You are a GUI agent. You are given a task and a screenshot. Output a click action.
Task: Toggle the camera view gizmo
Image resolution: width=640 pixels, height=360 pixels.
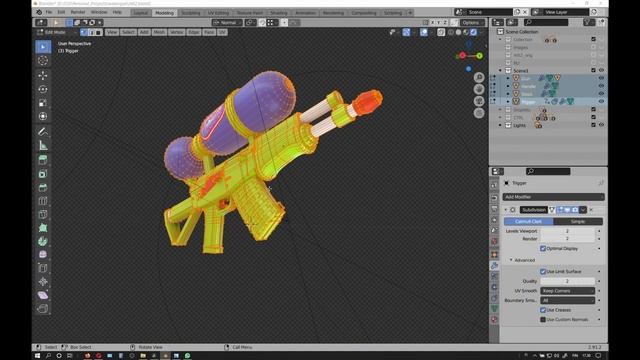[479, 101]
